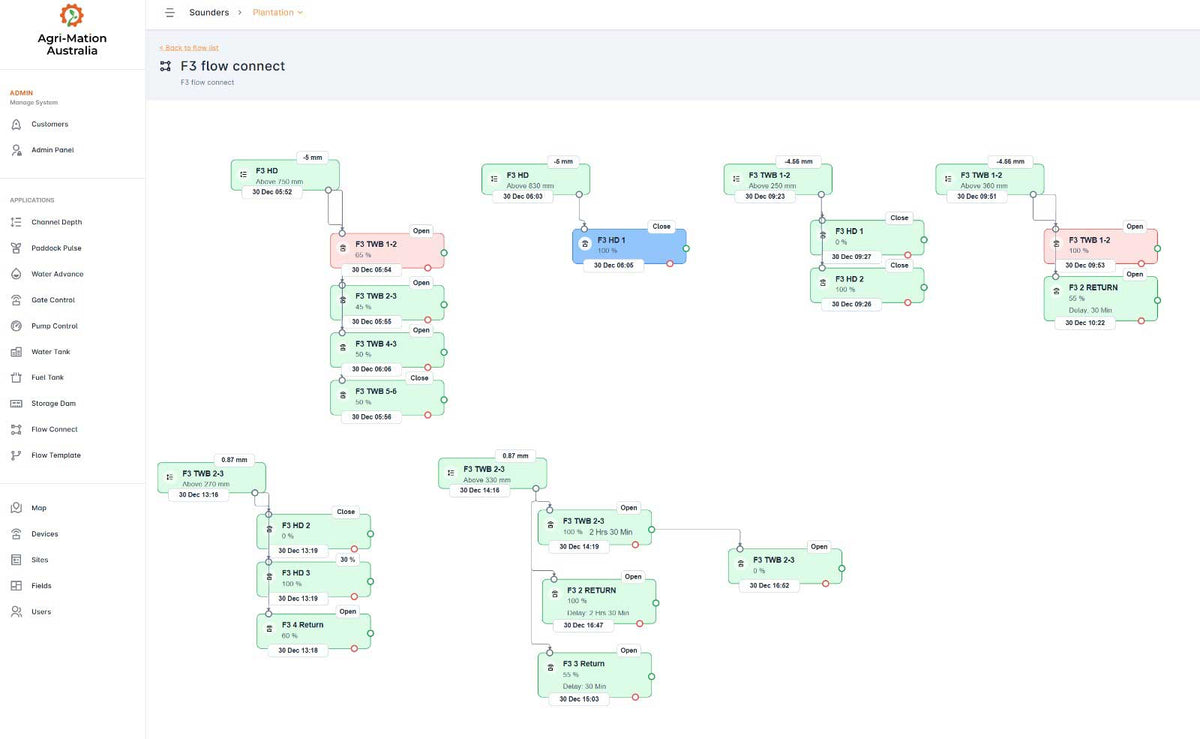The width and height of the screenshot is (1200, 739).
Task: Click -5 mm label on F3 HD Above 830 mm
Action: click(564, 161)
